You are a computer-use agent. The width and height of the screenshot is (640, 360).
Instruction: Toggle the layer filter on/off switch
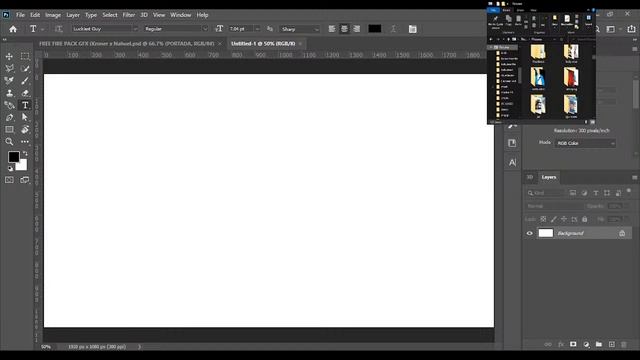click(x=629, y=191)
